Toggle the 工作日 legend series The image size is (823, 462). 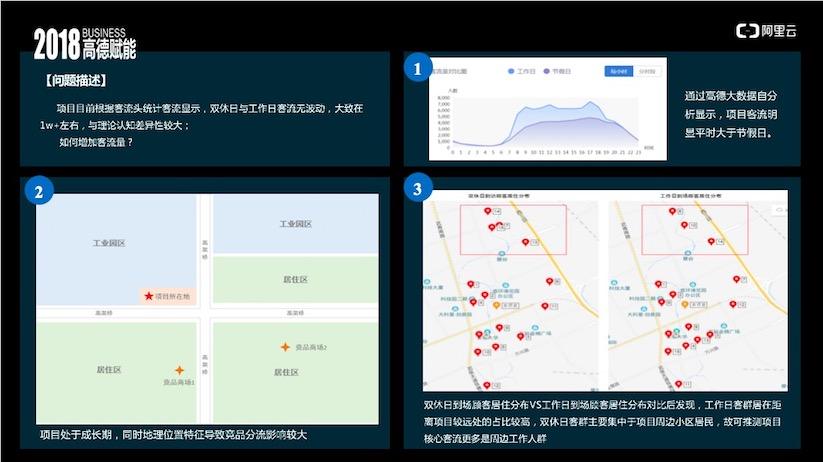pos(521,71)
